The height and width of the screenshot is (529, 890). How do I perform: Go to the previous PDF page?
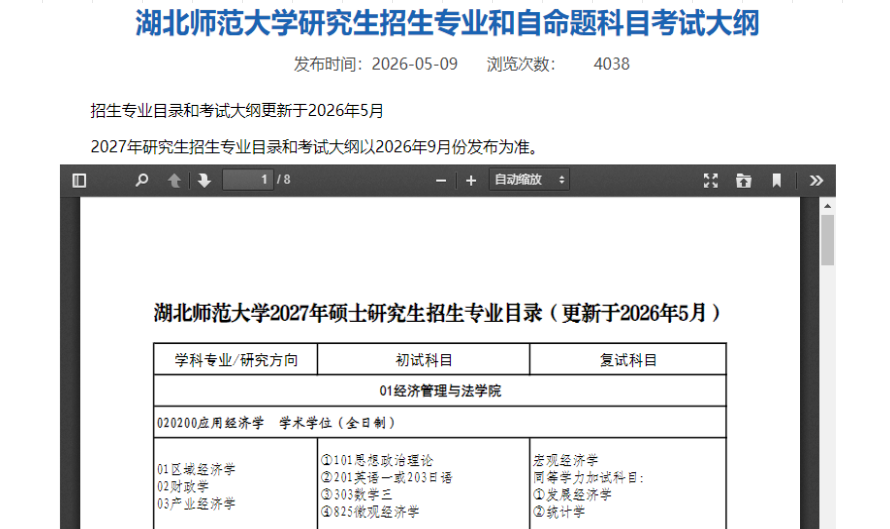pos(174,180)
